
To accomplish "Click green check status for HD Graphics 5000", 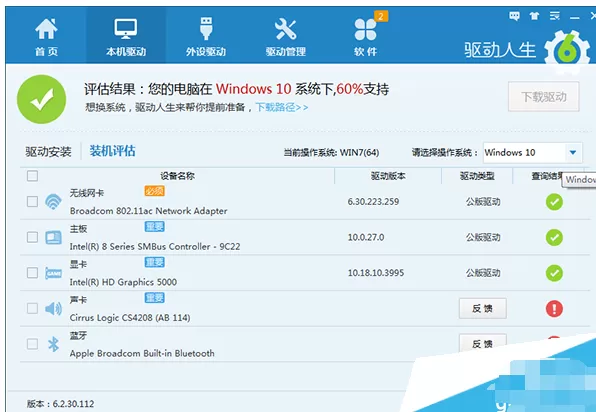I will click(x=554, y=273).
